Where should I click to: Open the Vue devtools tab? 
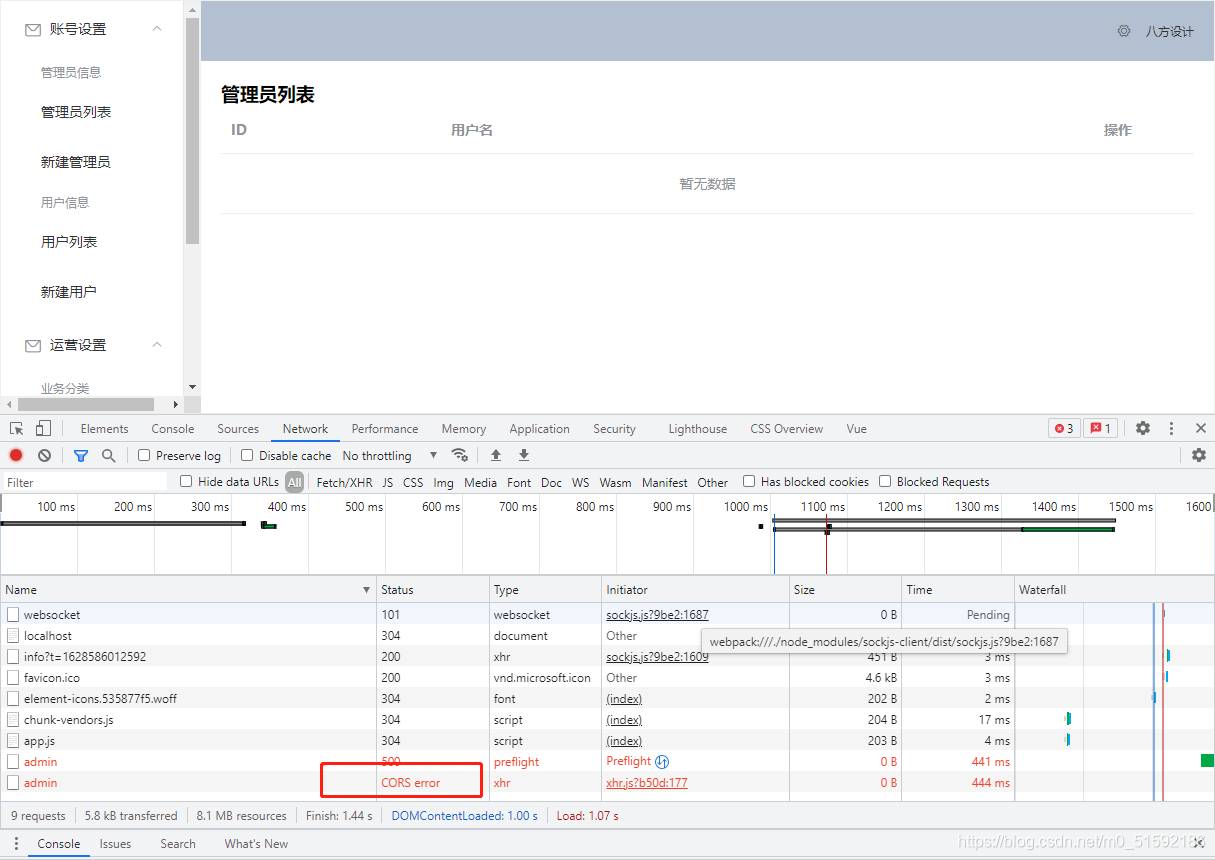coord(856,429)
